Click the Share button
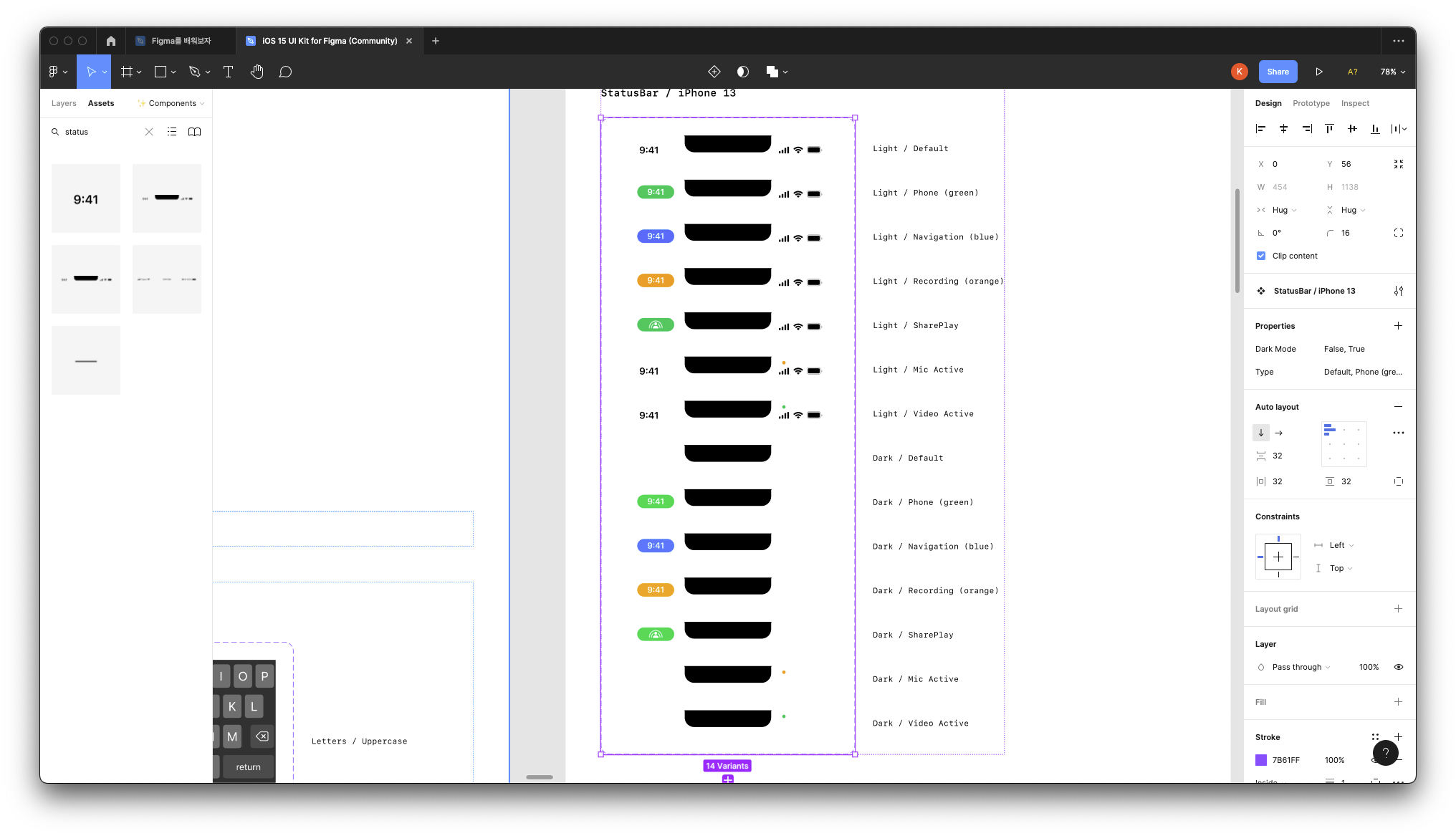The width and height of the screenshot is (1456, 836). (x=1278, y=72)
